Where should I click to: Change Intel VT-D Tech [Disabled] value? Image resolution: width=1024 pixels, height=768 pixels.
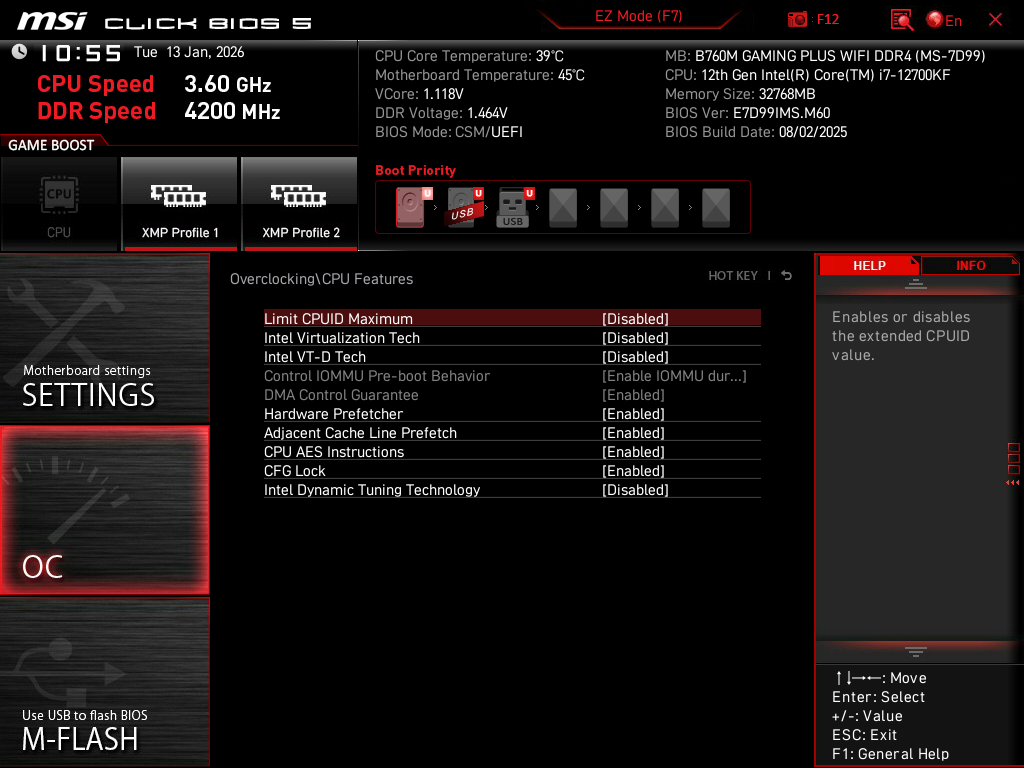pyautogui.click(x=635, y=357)
